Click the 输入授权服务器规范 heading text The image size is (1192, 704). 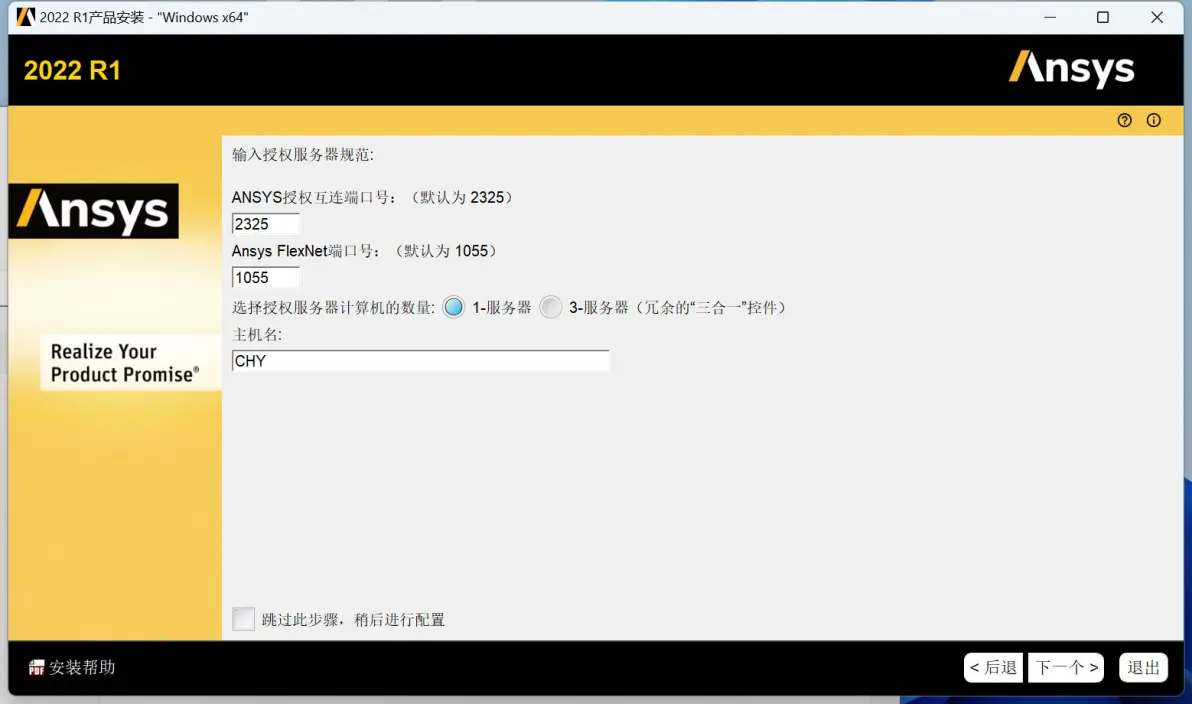coord(303,154)
